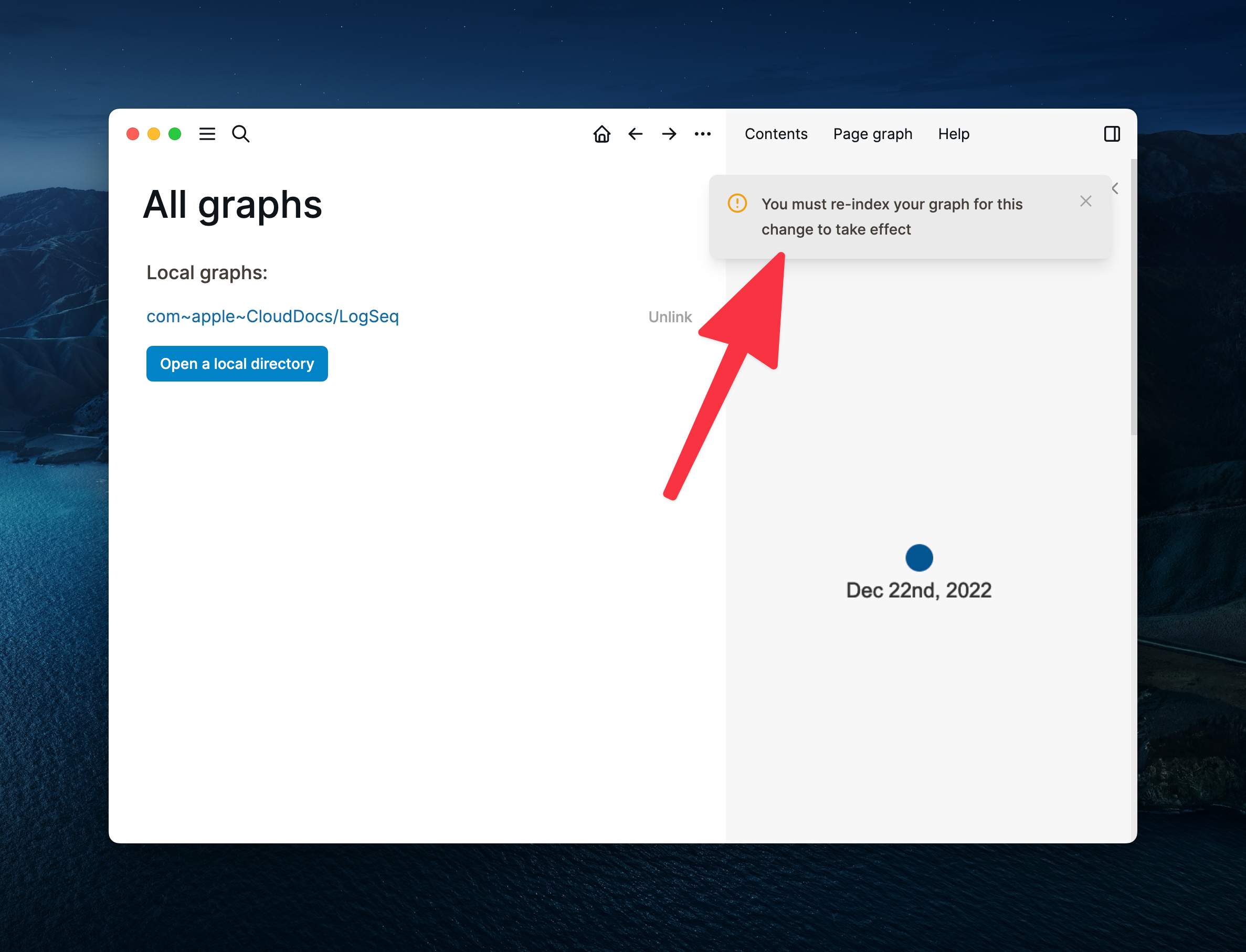Open the three-dots more menu
Image resolution: width=1246 pixels, height=952 pixels.
click(x=703, y=134)
